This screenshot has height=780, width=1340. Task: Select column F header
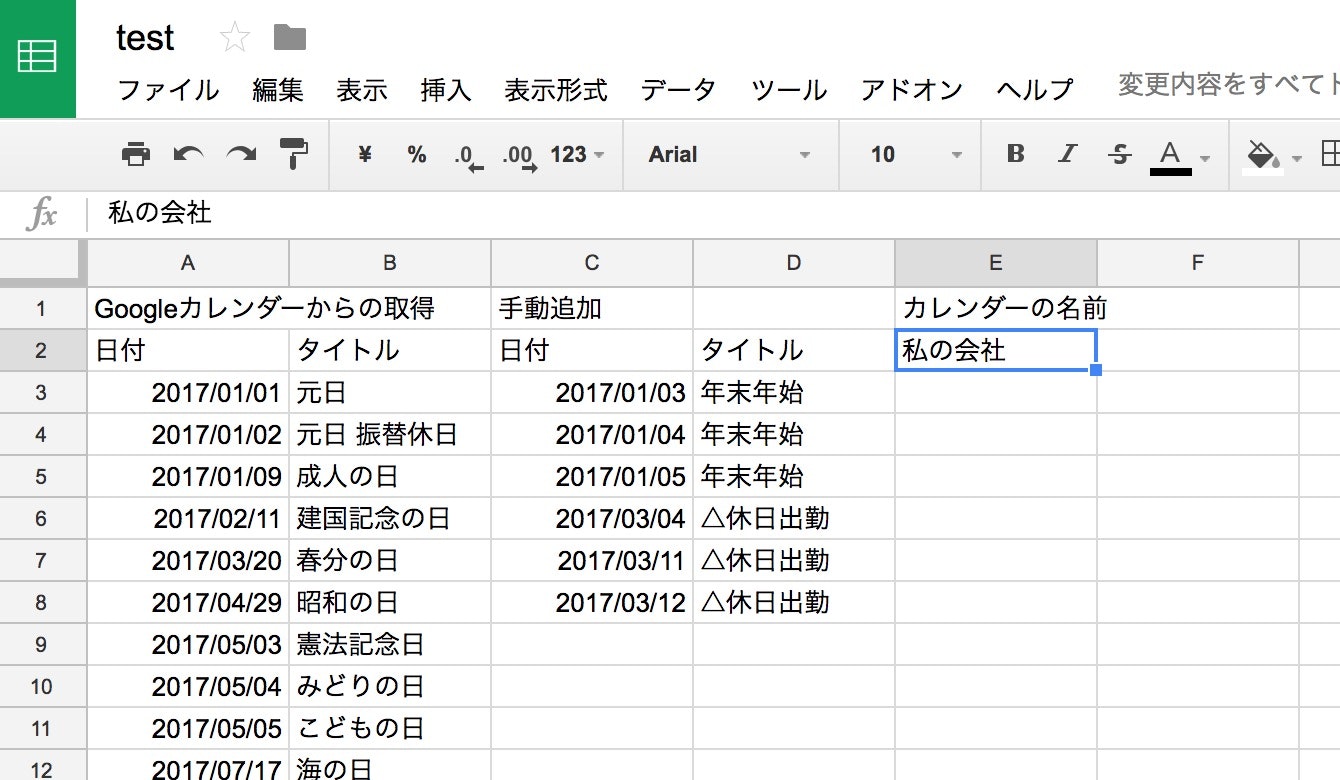(1198, 263)
